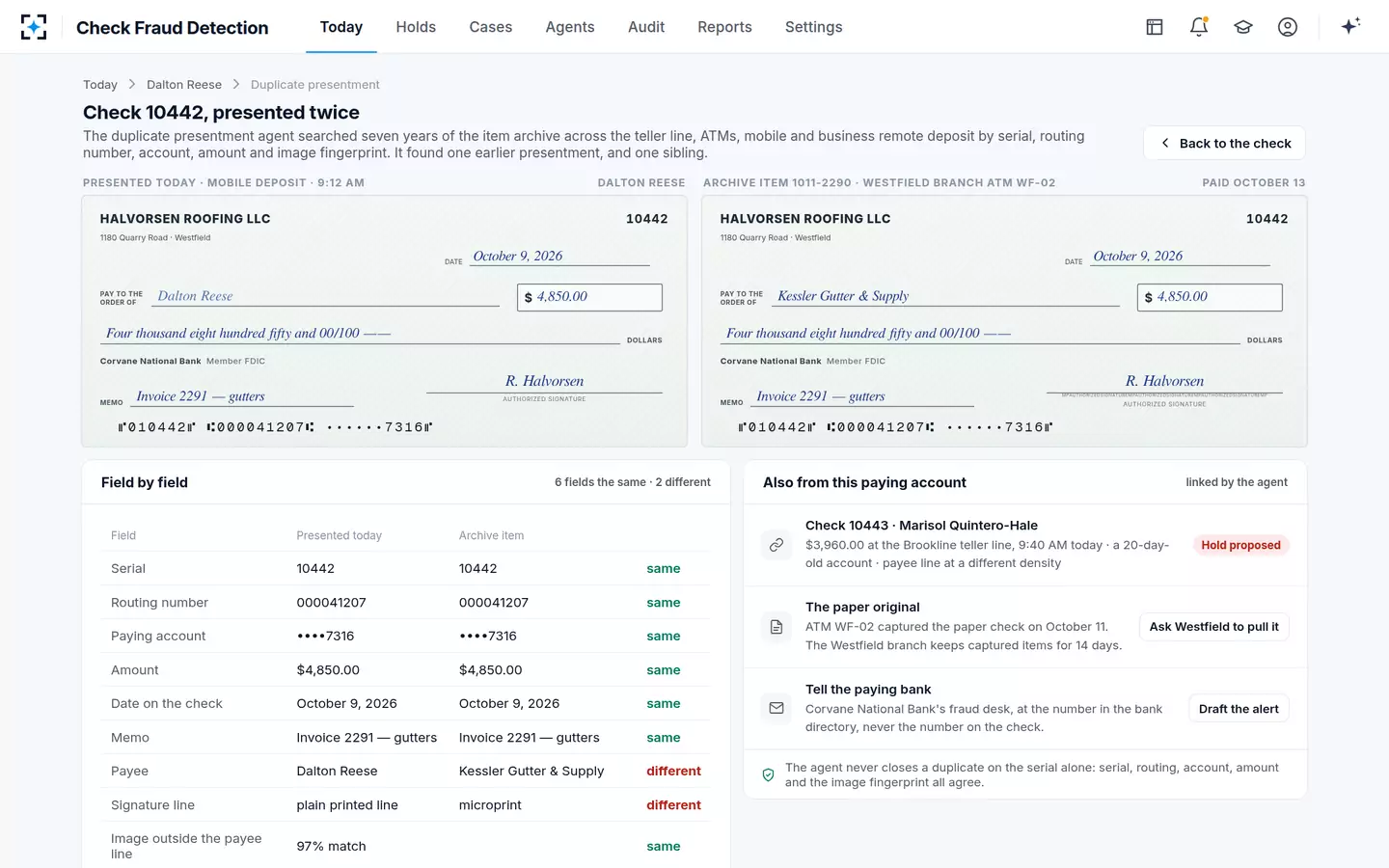Click the 'microprint' cell in Archive item column
Screen dimensions: 1389x868
tap(490, 805)
